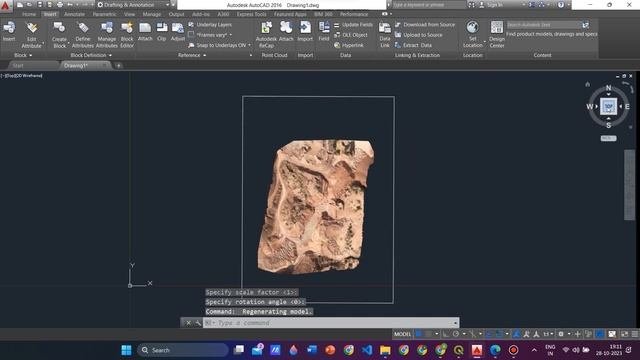Switch to the View ribbon tab
This screenshot has height=360, width=640.
[129, 14]
